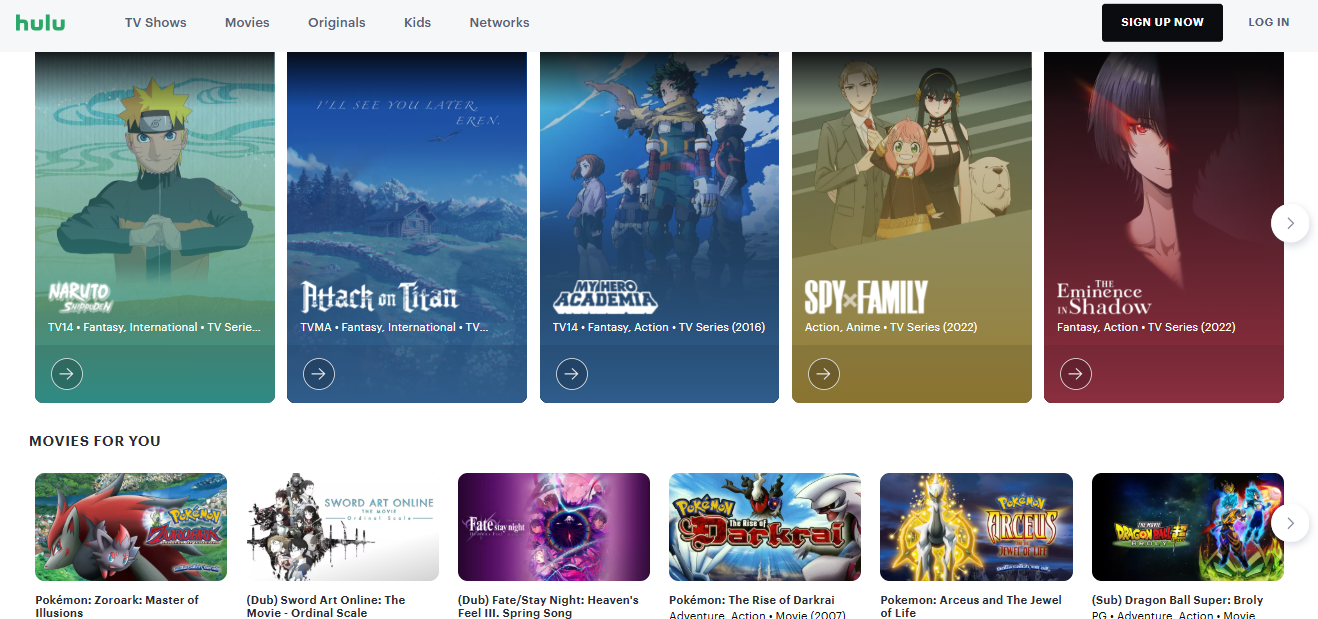
Task: Click title 'Pokémon: The Rise of Darkrai'
Action: (x=752, y=600)
